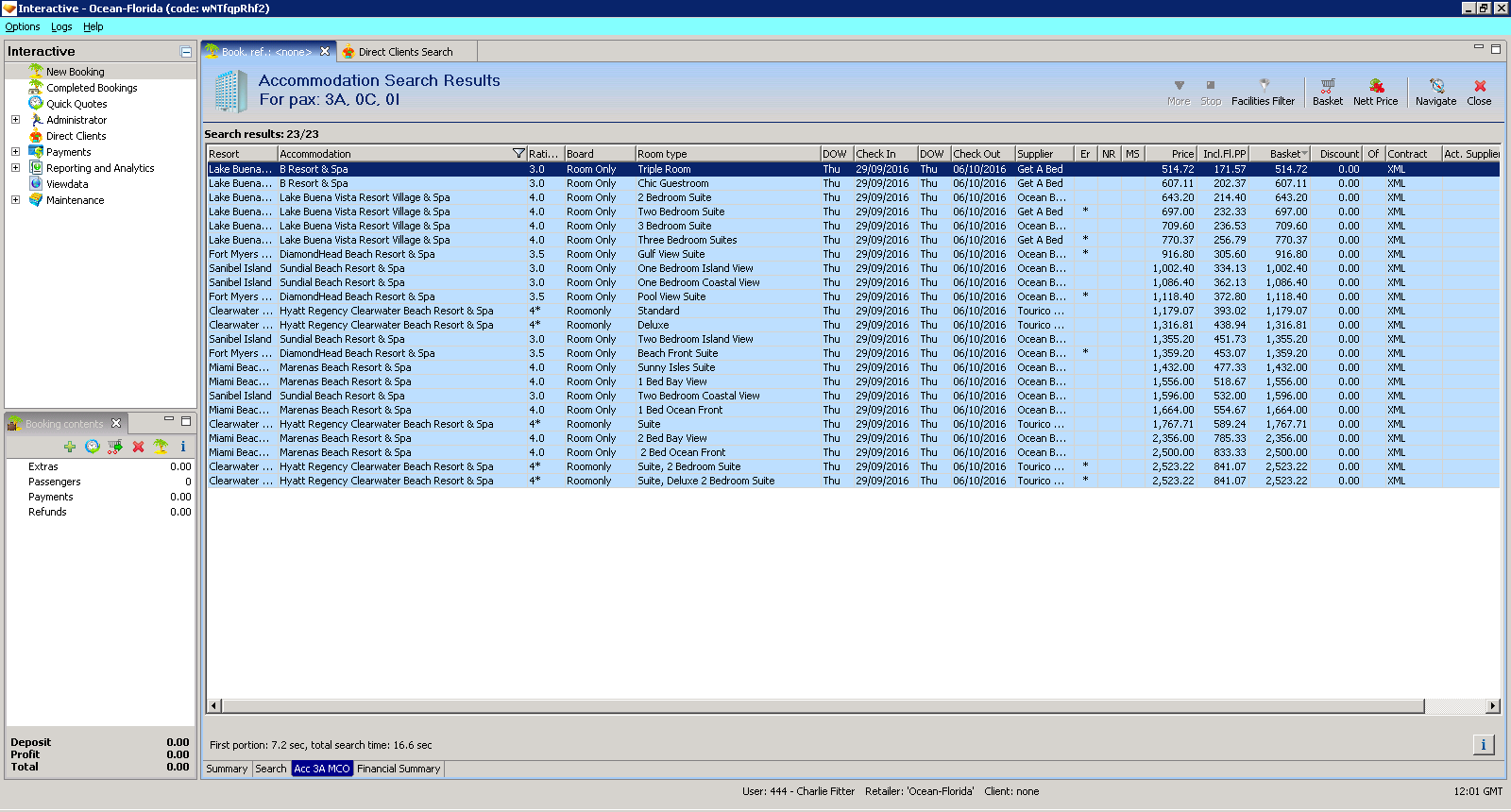Switch to the Summary bottom tab
This screenshot has width=1511, height=812.
pyautogui.click(x=227, y=769)
